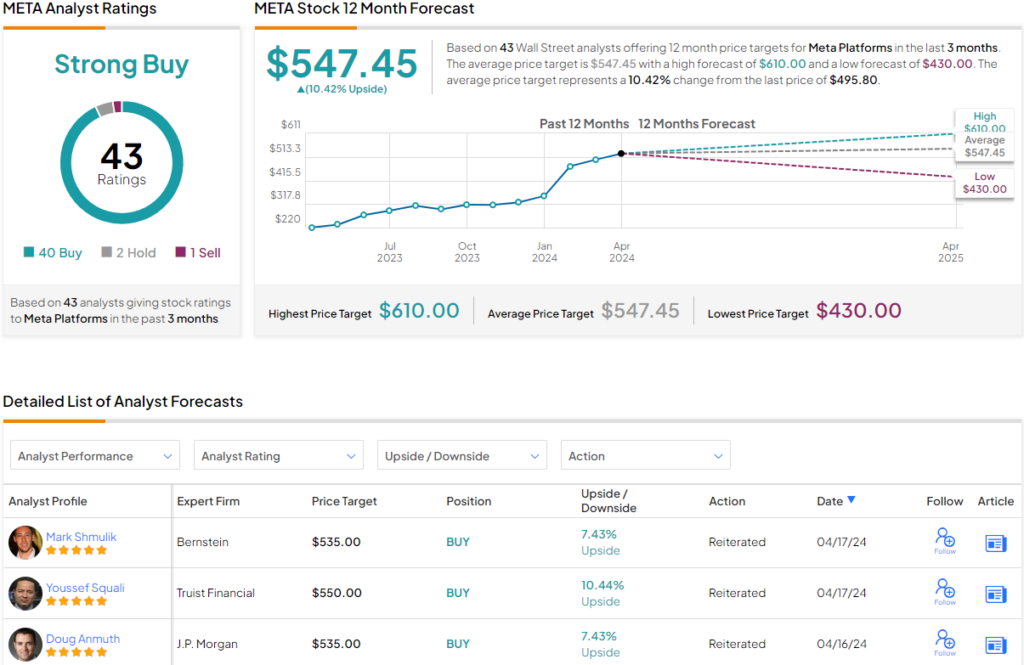
Task: Open article for Bernstein rating
Action: (995, 543)
